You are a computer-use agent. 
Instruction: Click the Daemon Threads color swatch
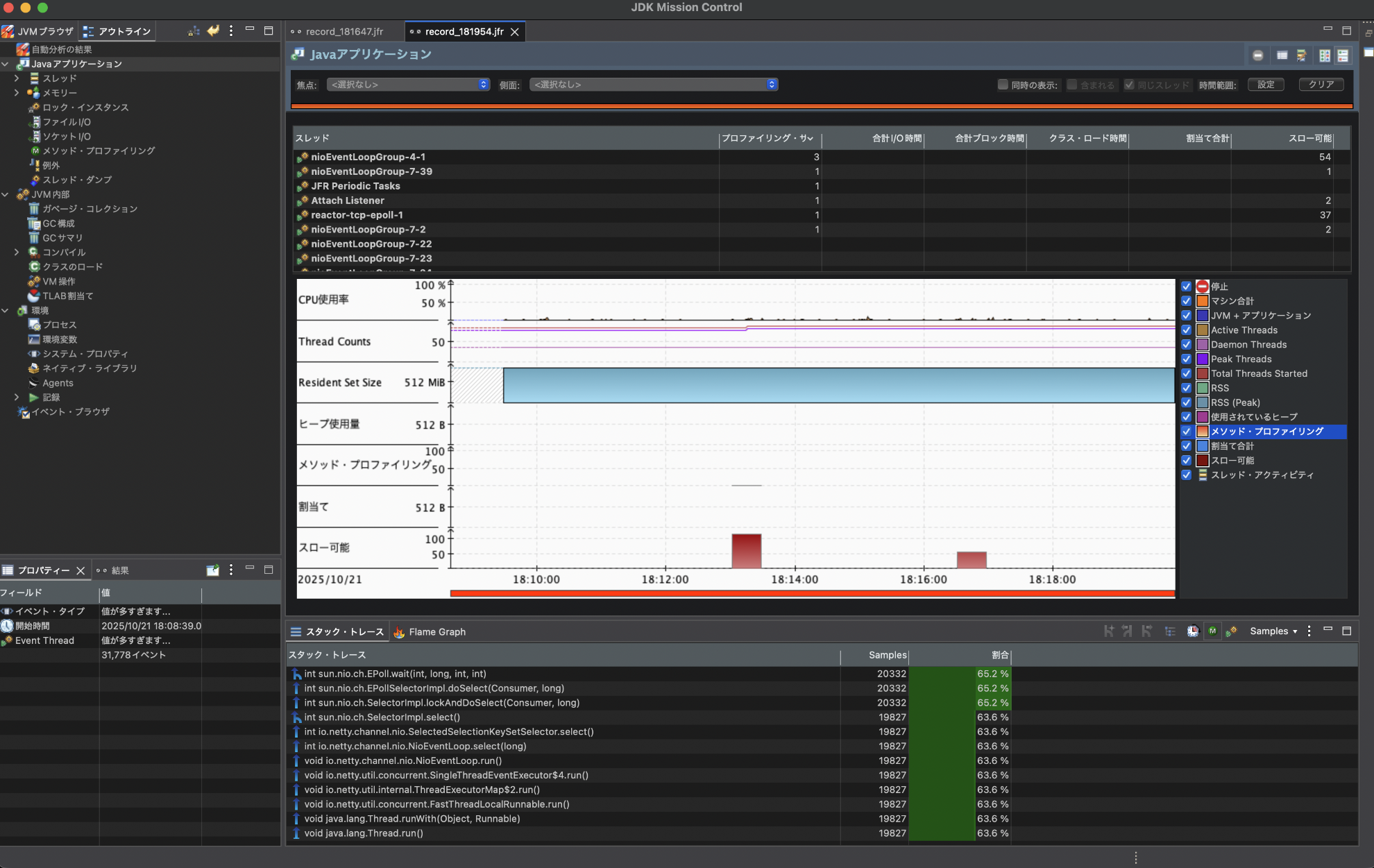pos(1203,345)
